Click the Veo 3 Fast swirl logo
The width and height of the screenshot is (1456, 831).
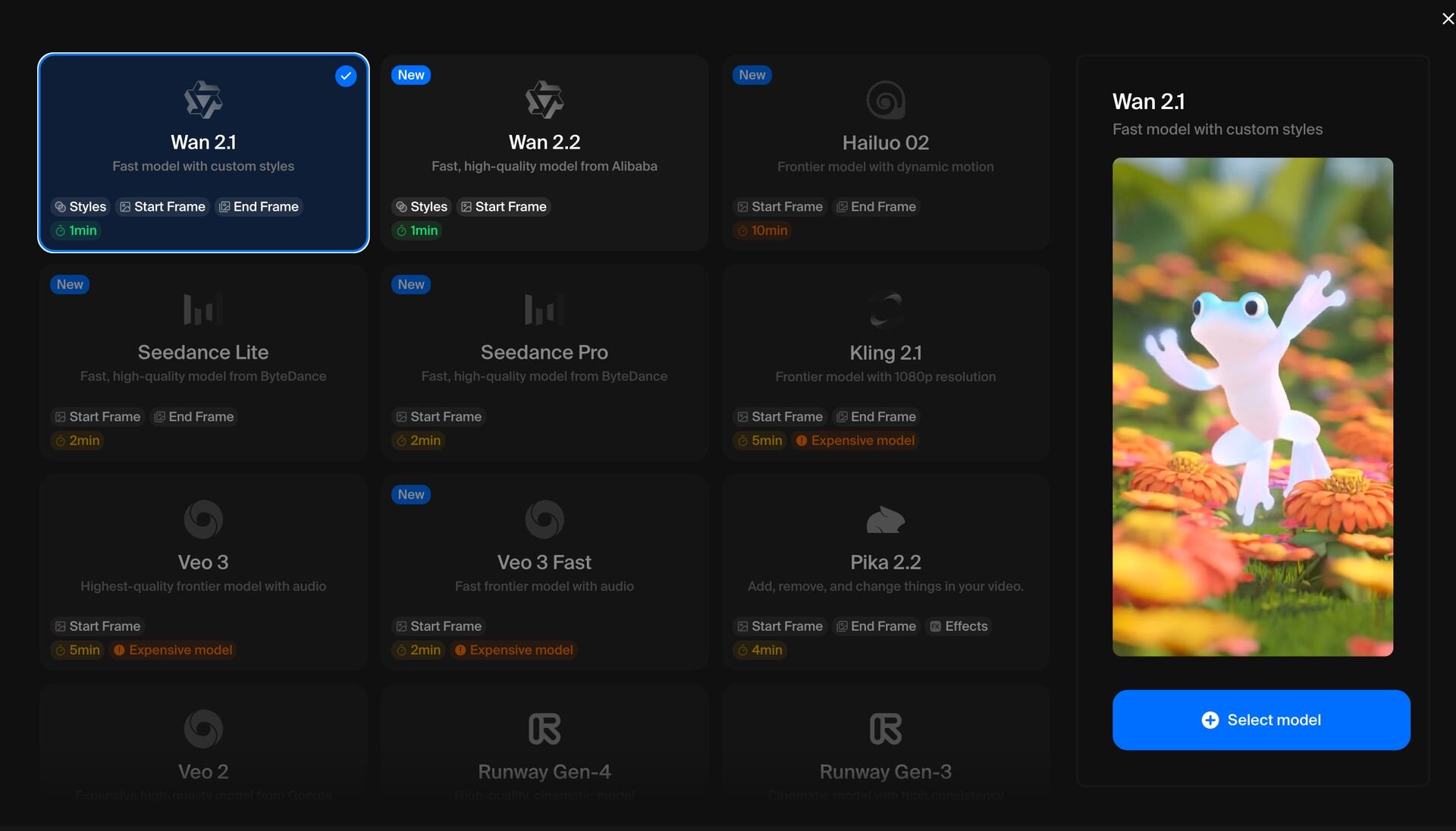click(x=544, y=519)
